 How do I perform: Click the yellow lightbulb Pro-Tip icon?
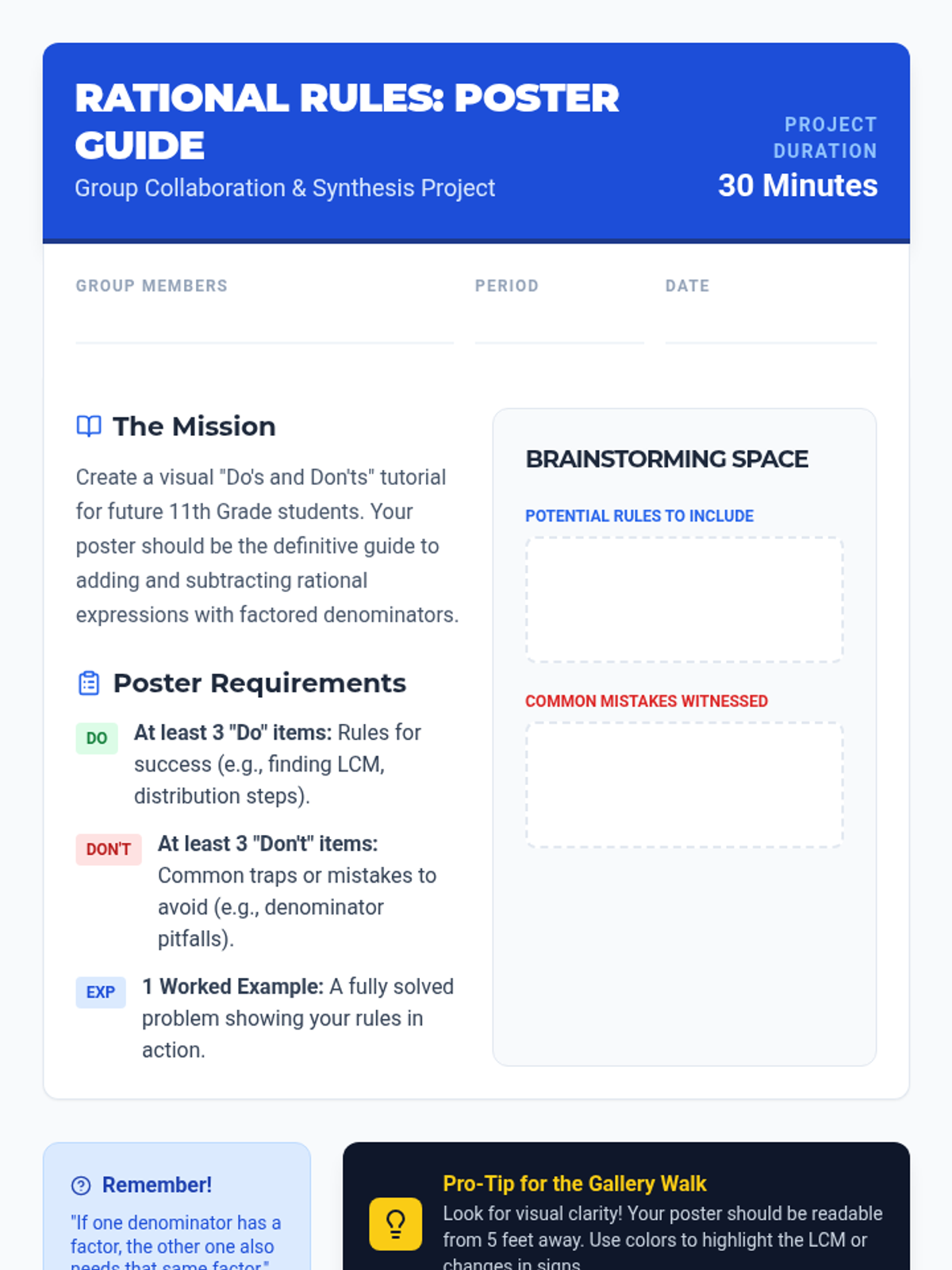[x=395, y=1224]
